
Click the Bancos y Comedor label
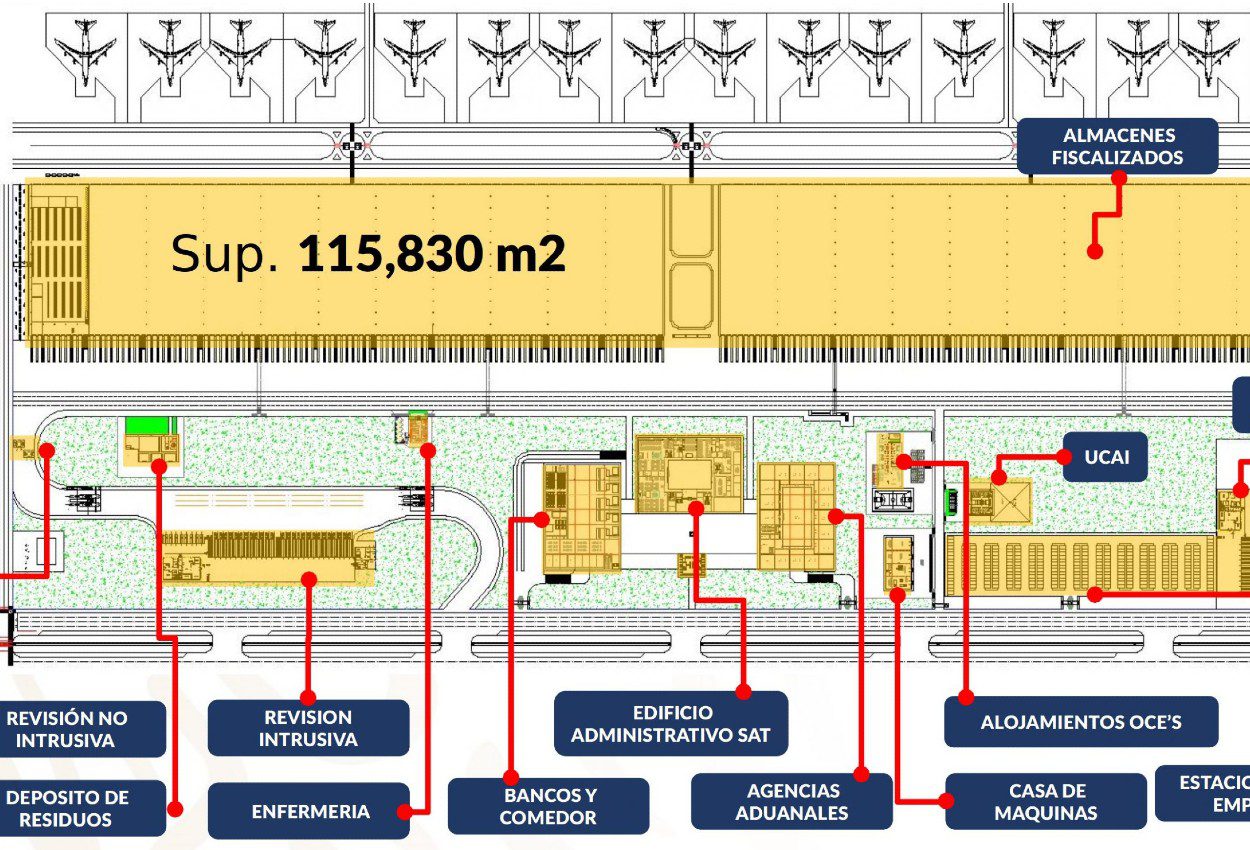pyautogui.click(x=548, y=806)
